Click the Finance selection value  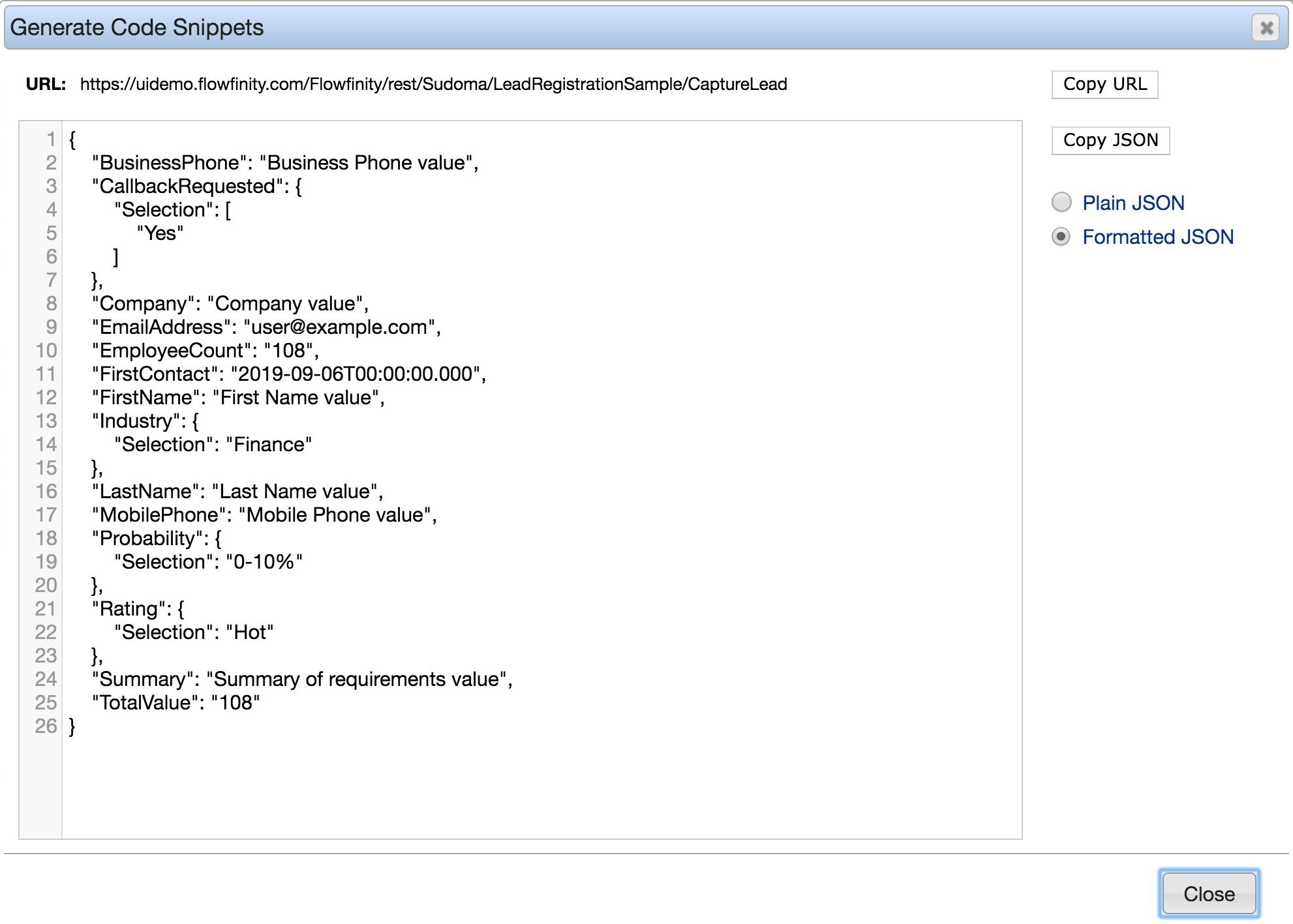(269, 445)
